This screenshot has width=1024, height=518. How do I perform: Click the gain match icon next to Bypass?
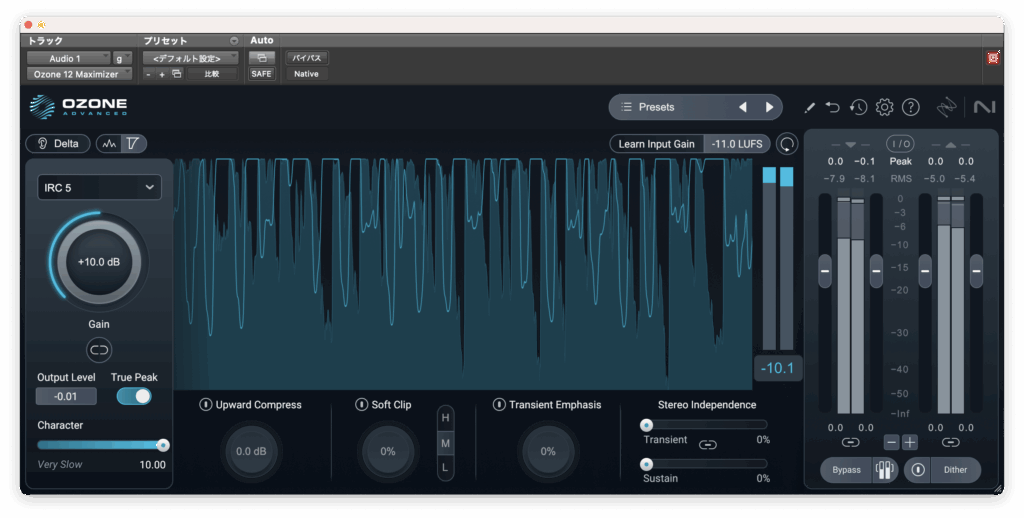tap(884, 470)
